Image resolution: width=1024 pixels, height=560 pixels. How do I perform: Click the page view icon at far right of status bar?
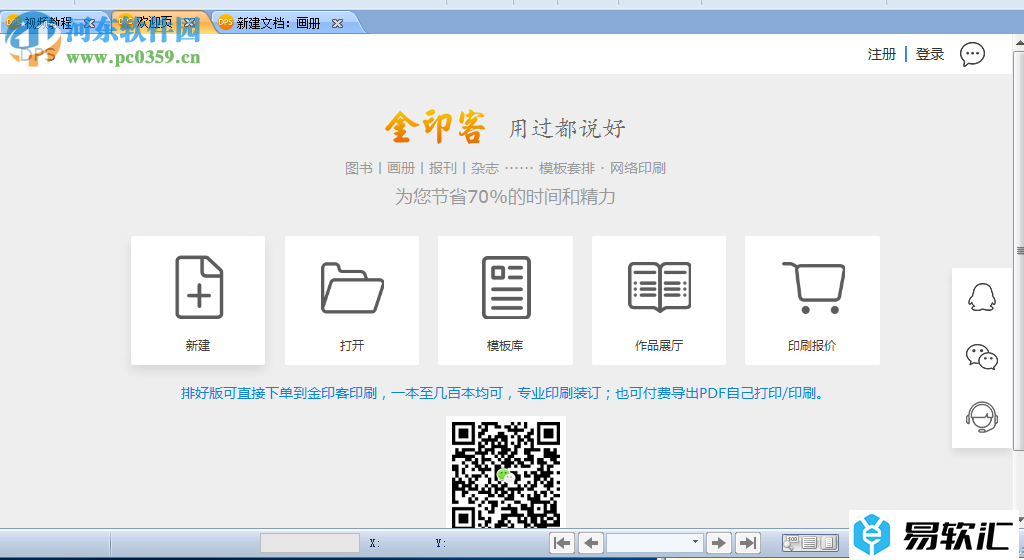click(829, 543)
